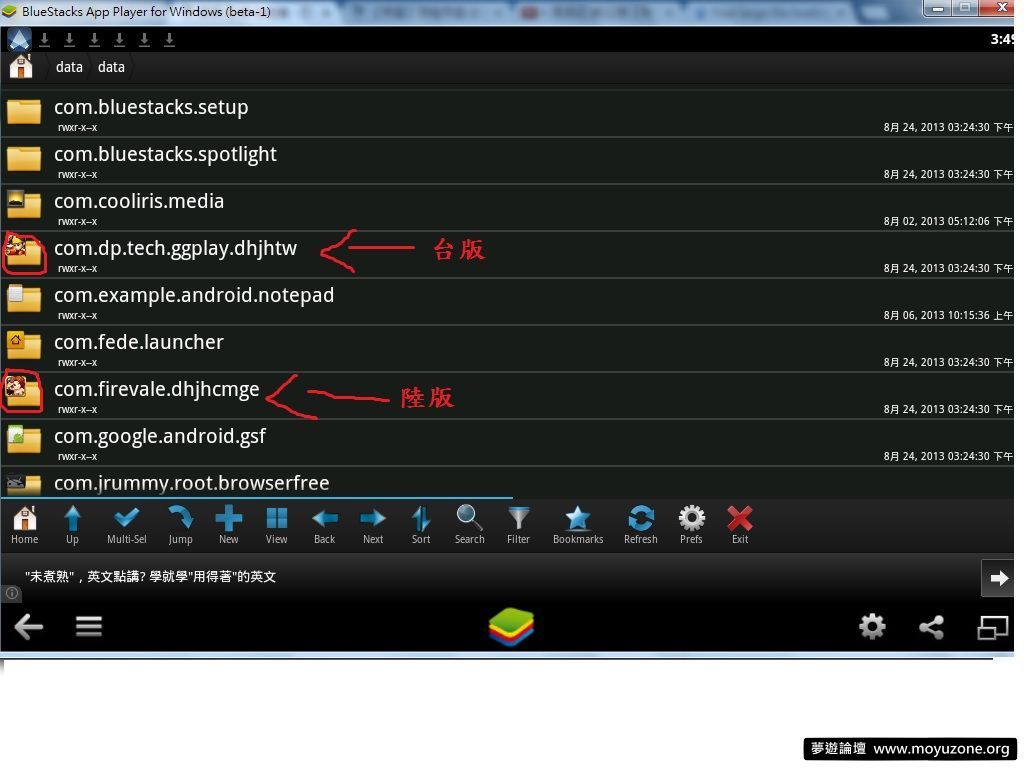Create New item with plus icon
The height and width of the screenshot is (768, 1024).
(x=229, y=525)
